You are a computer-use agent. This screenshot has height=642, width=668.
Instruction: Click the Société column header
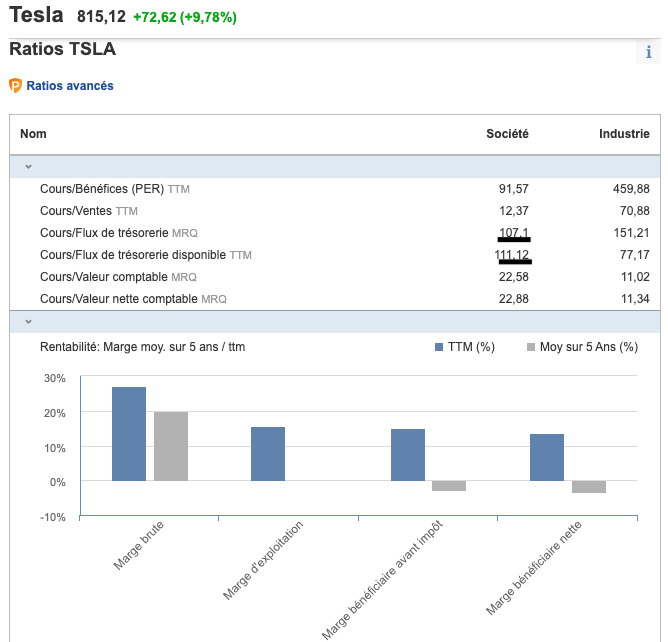[x=507, y=134]
